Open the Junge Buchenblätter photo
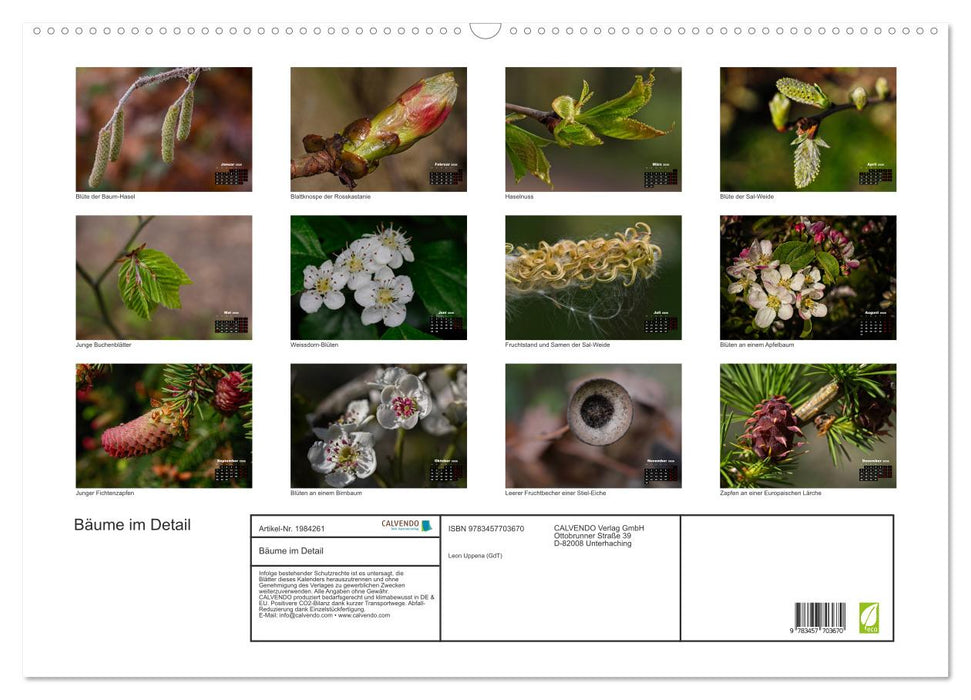The width and height of the screenshot is (971, 700). click(x=164, y=277)
